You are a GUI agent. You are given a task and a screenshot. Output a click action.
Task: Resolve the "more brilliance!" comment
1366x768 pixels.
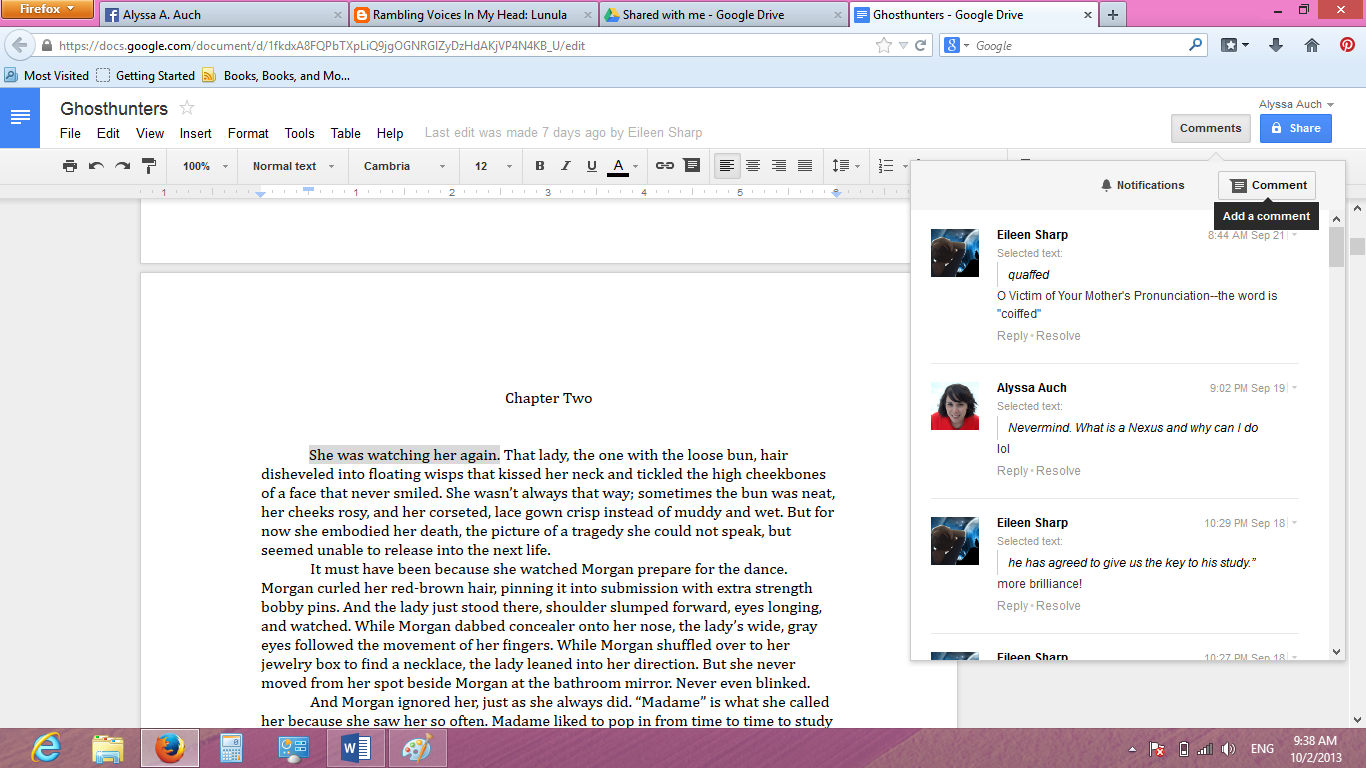(x=1058, y=606)
